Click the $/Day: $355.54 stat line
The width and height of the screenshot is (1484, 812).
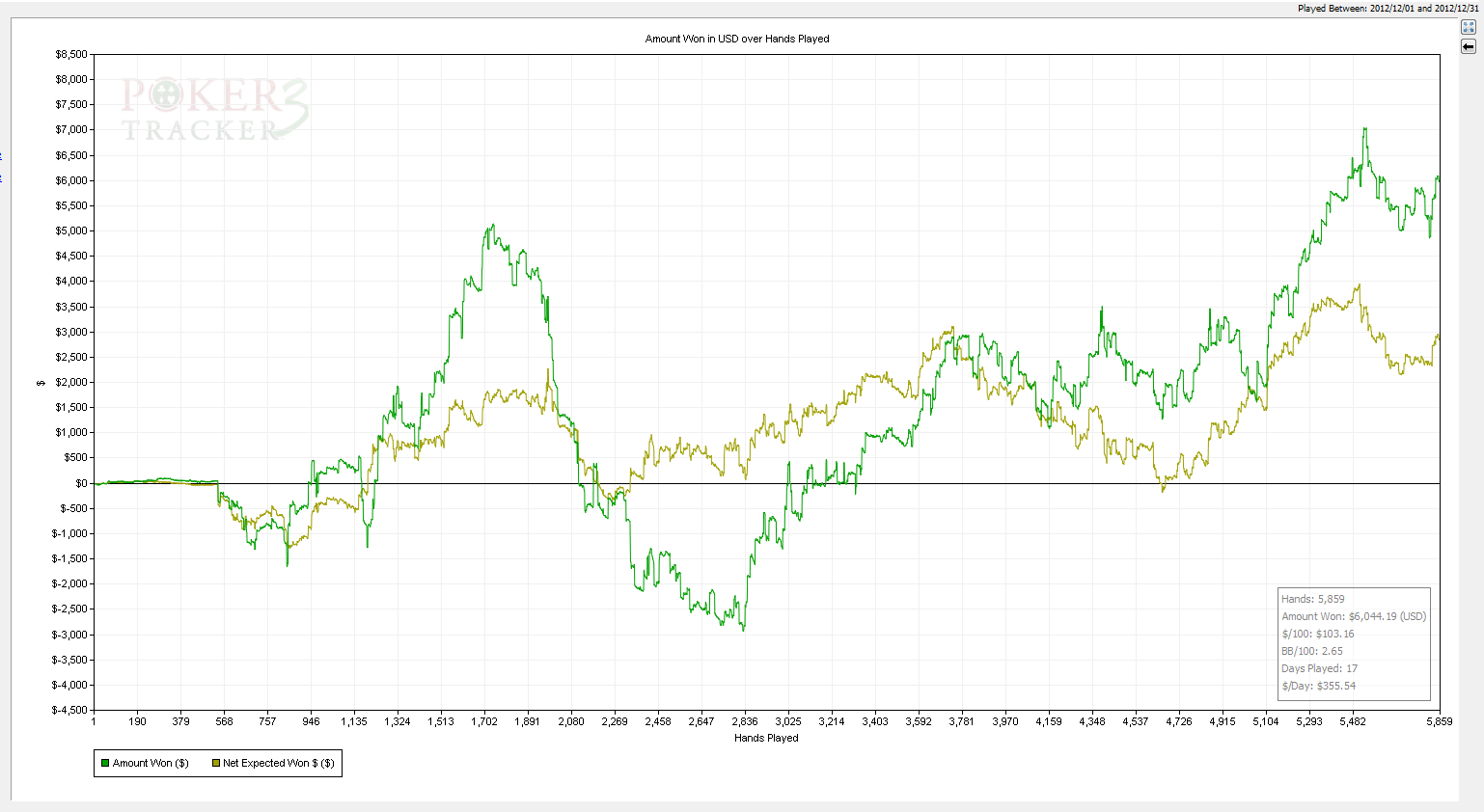[x=1318, y=686]
